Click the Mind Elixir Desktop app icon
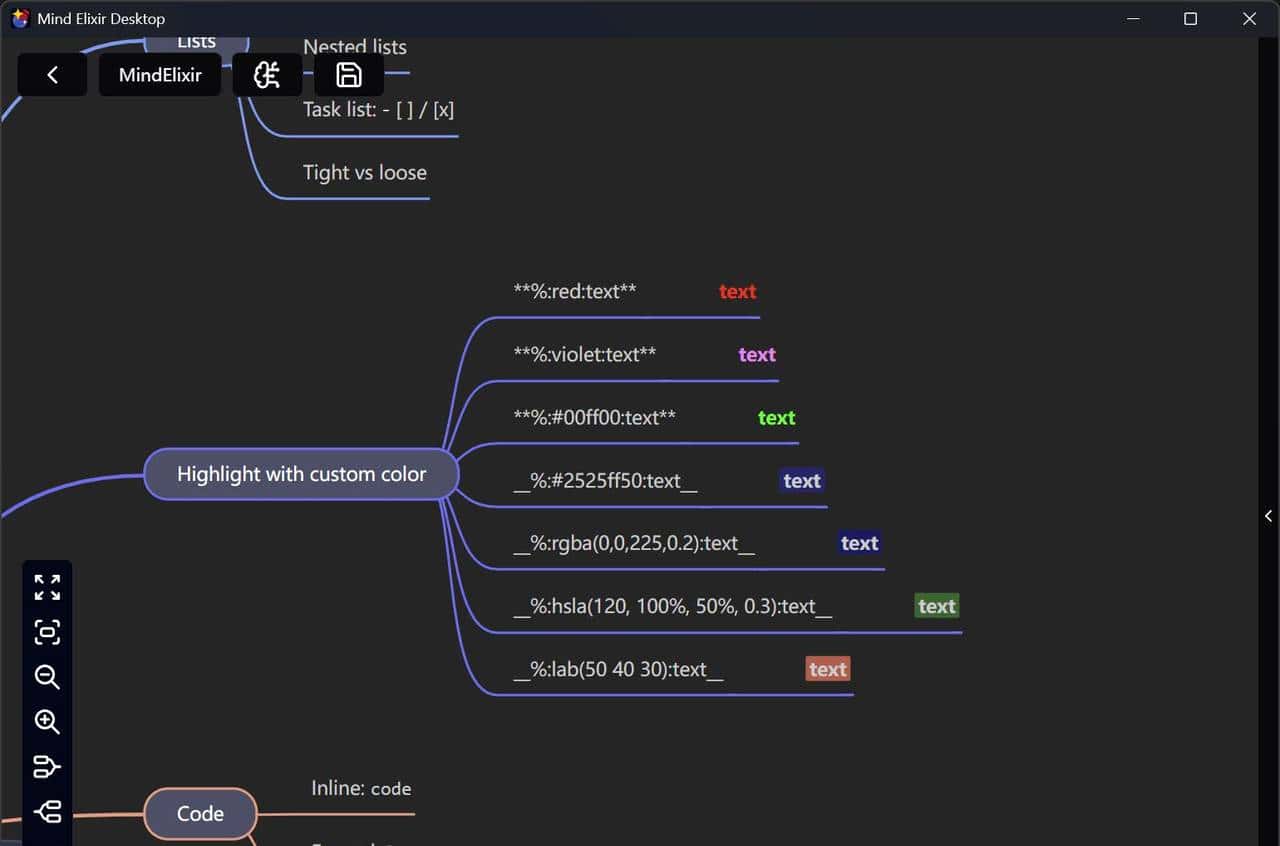Viewport: 1280px width, 846px height. [x=20, y=19]
